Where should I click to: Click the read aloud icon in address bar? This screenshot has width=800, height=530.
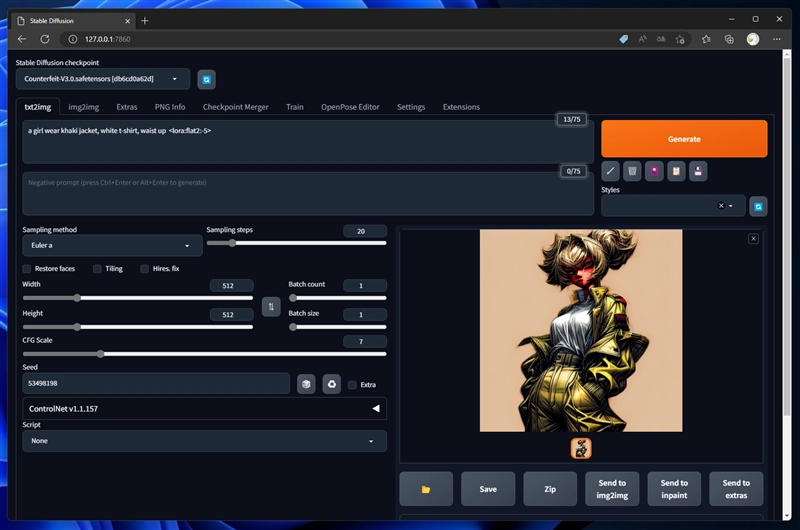[642, 39]
